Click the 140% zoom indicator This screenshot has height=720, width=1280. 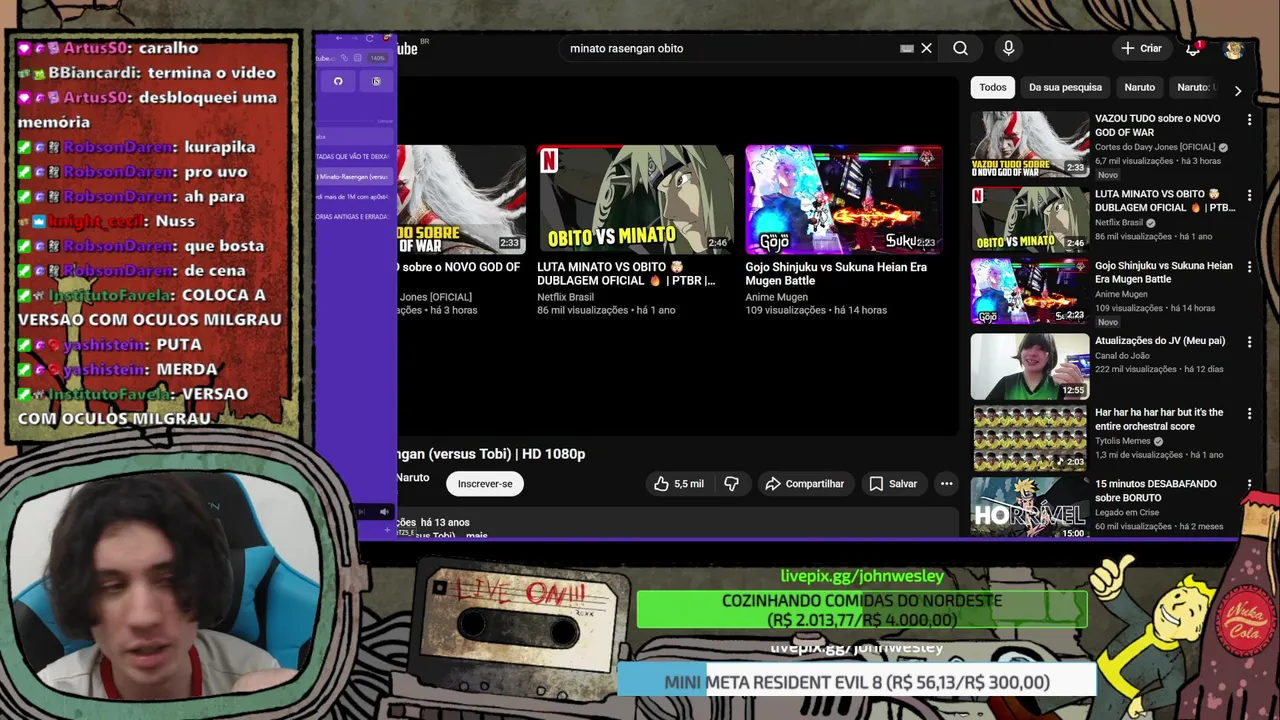coord(378,58)
